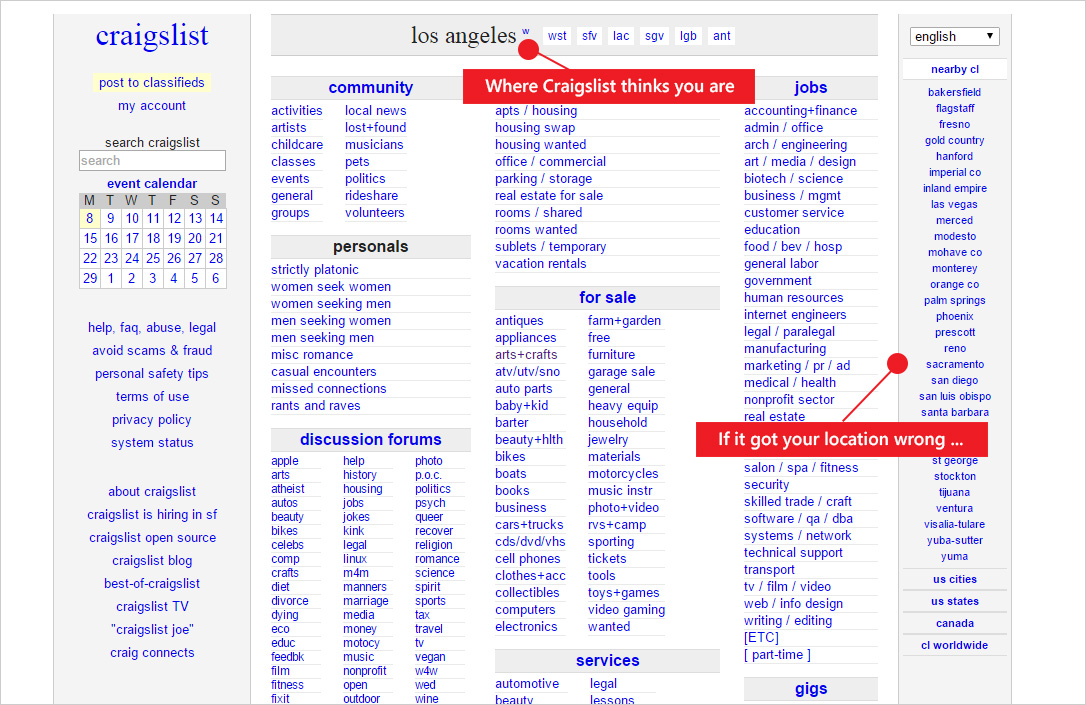View rants and raves
Screen dimensions: 1086x705
315,406
